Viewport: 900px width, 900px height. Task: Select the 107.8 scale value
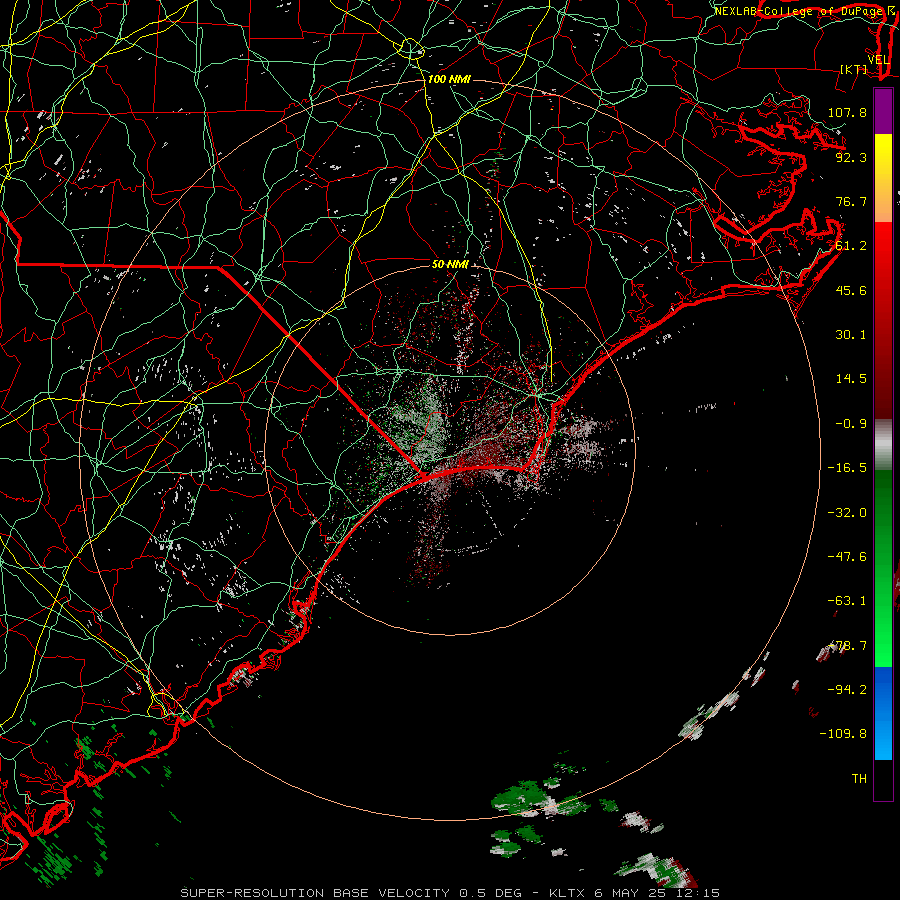847,112
